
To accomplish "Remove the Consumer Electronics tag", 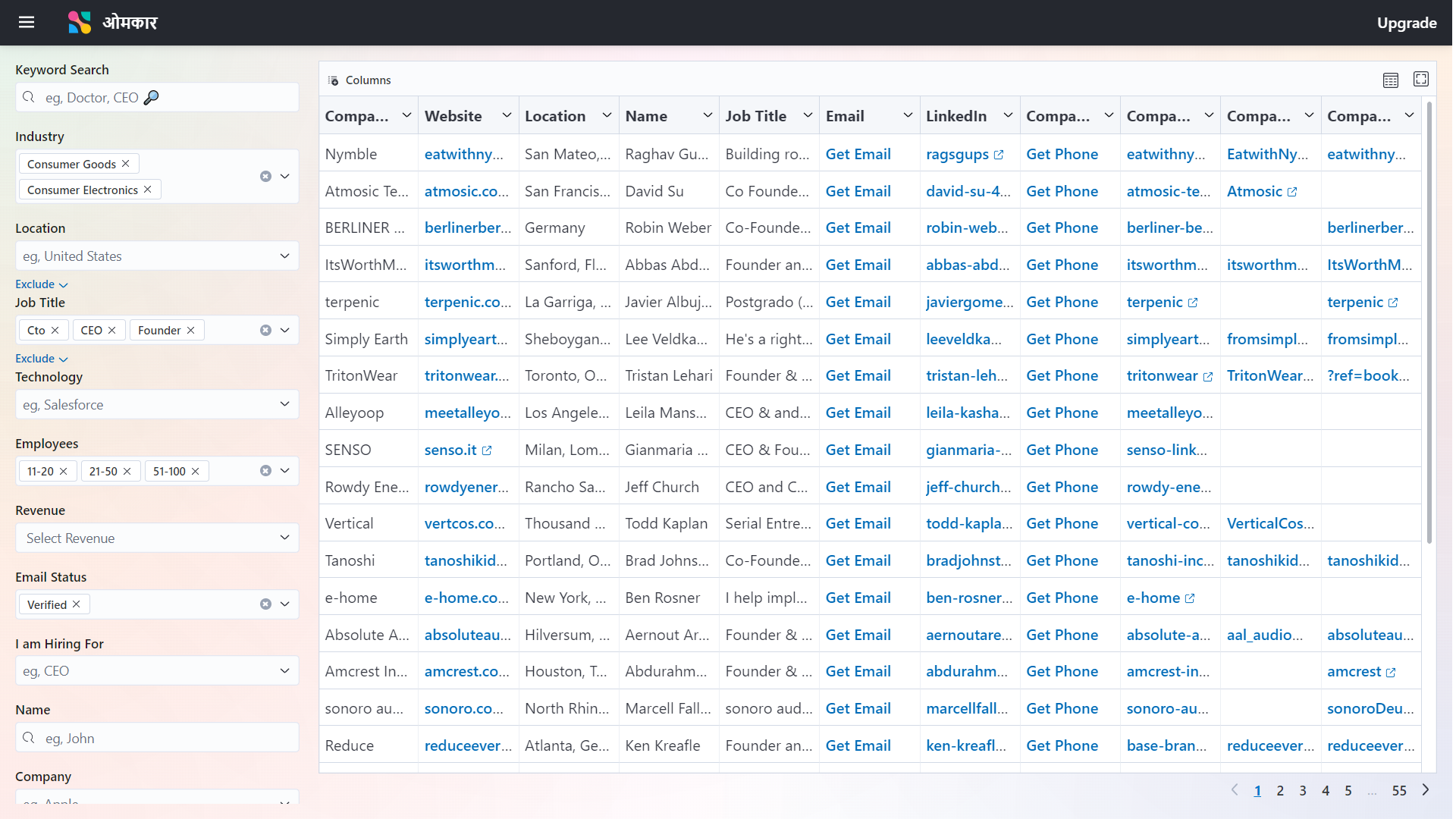I will 148,189.
